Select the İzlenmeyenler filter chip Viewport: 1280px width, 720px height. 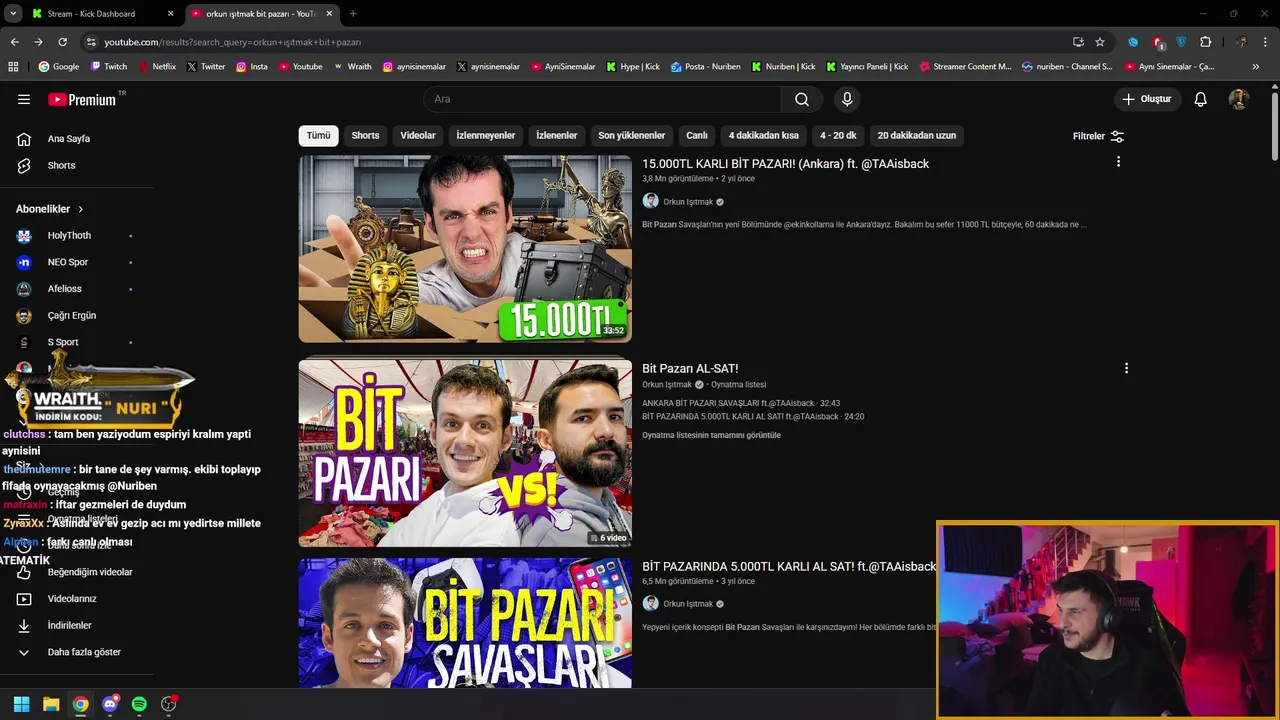click(486, 135)
